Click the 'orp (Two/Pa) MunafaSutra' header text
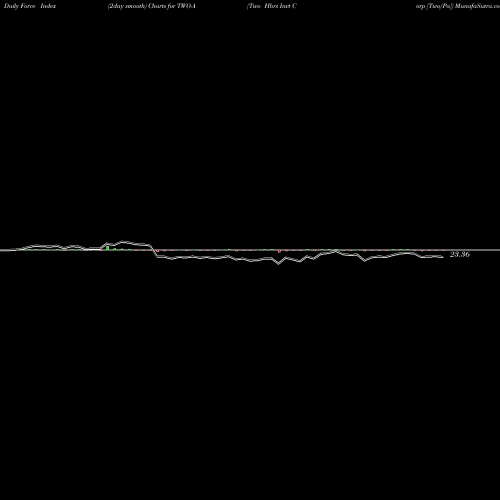This screenshot has height=500, width=500. click(x=458, y=6)
